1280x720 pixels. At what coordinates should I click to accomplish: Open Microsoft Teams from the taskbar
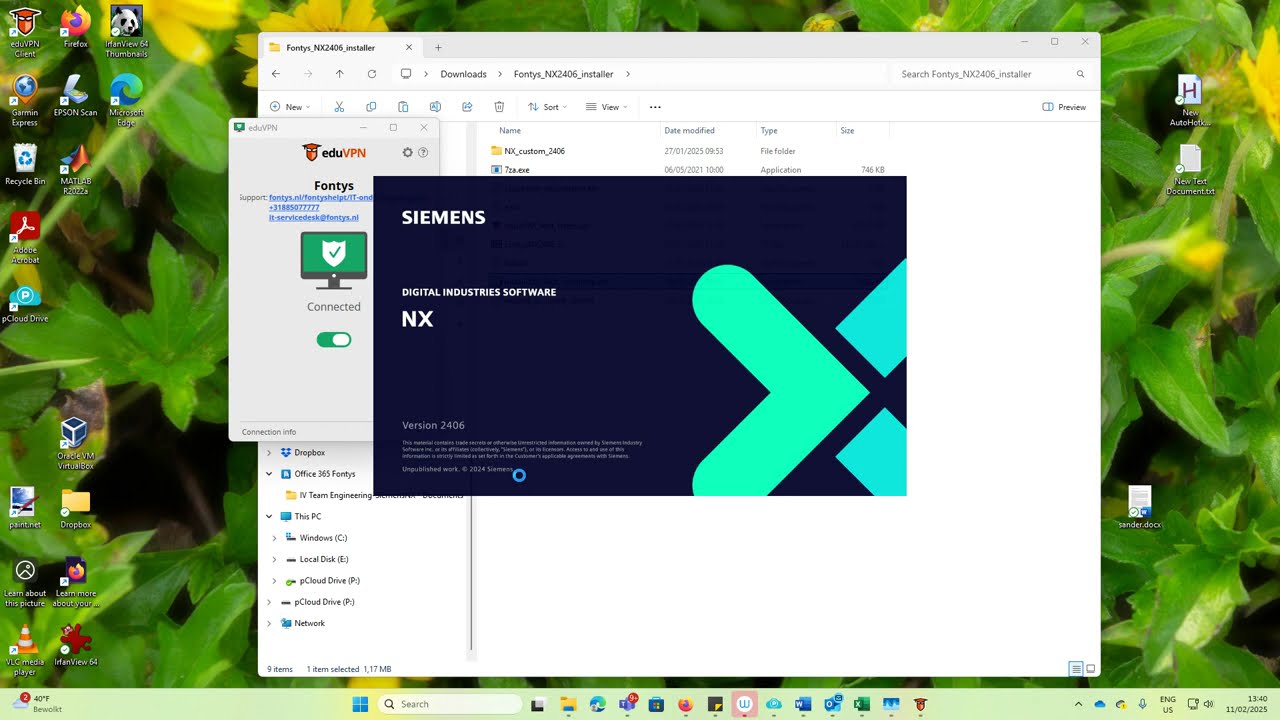coord(627,704)
